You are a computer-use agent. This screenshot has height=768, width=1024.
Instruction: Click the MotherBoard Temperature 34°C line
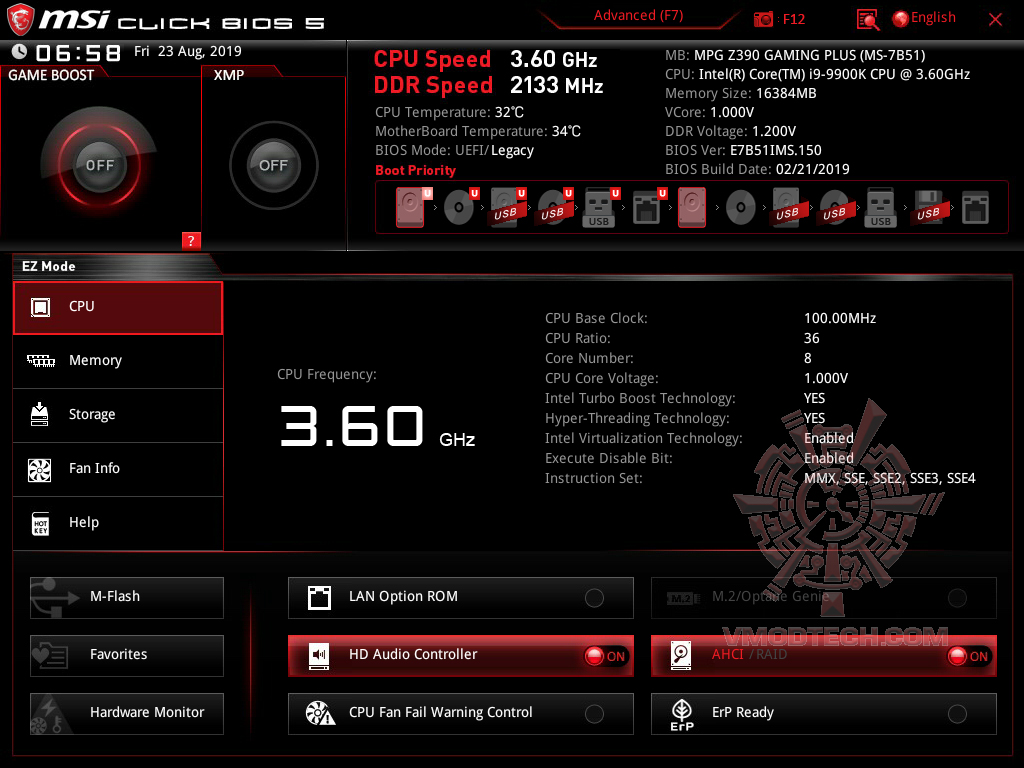tap(478, 131)
